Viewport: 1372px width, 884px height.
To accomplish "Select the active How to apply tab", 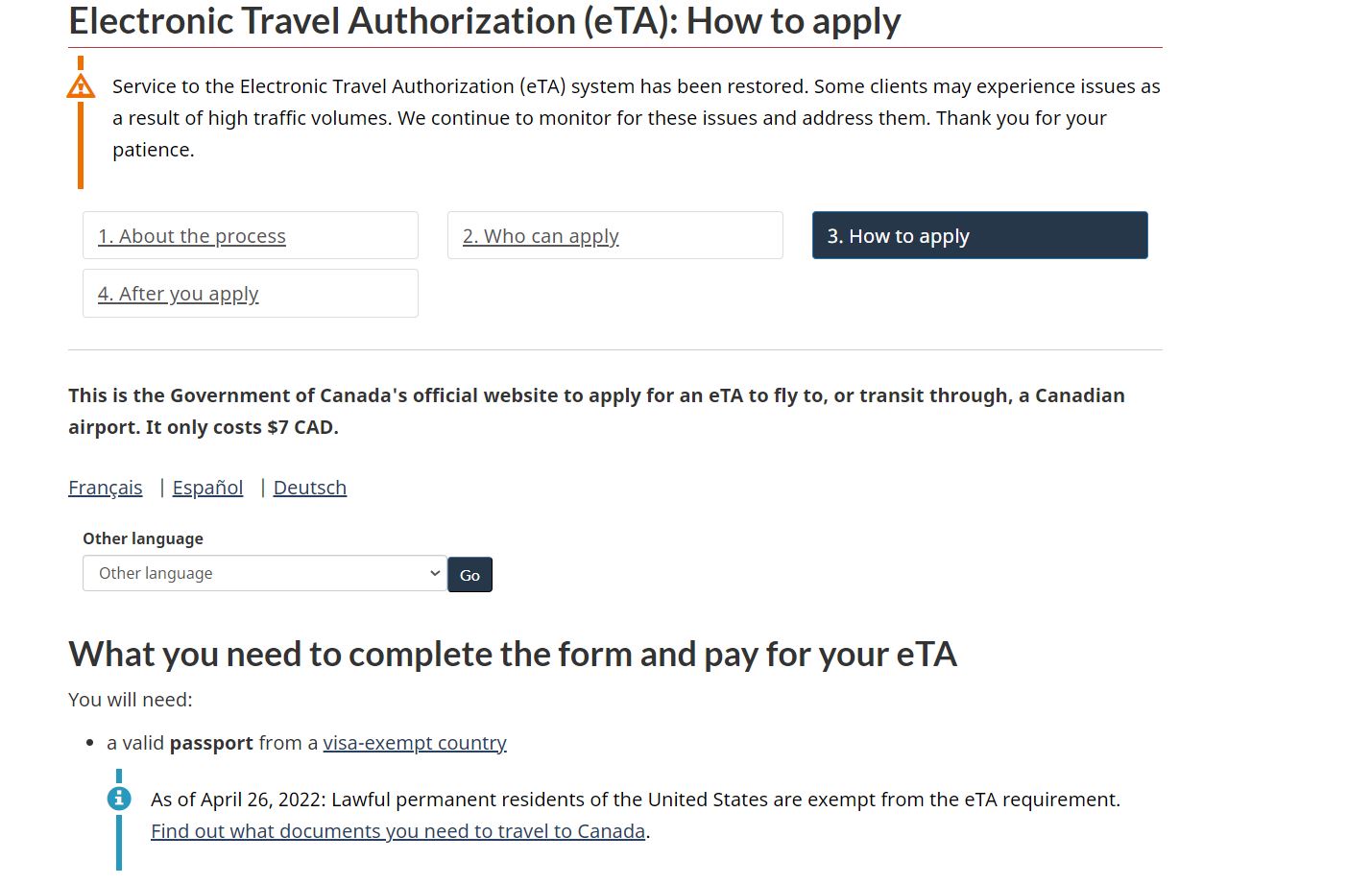I will pos(979,235).
